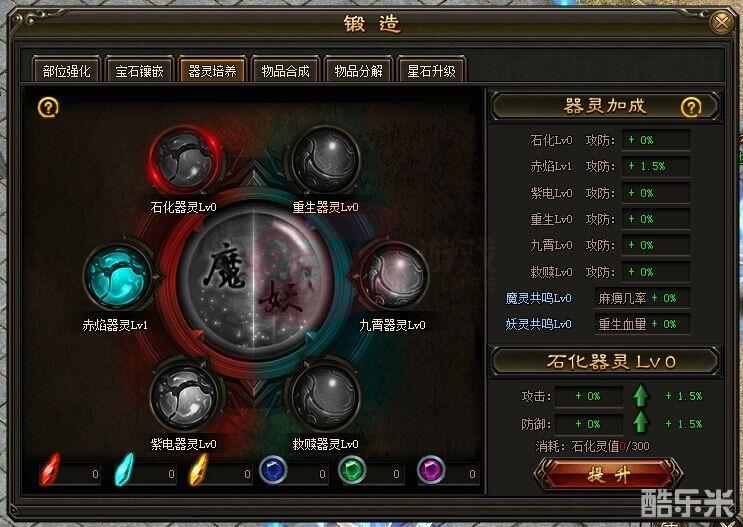Viewport: 743px width, 527px height.
Task: Select the glowing cyan 赤焰器灵 orb
Action: (118, 277)
